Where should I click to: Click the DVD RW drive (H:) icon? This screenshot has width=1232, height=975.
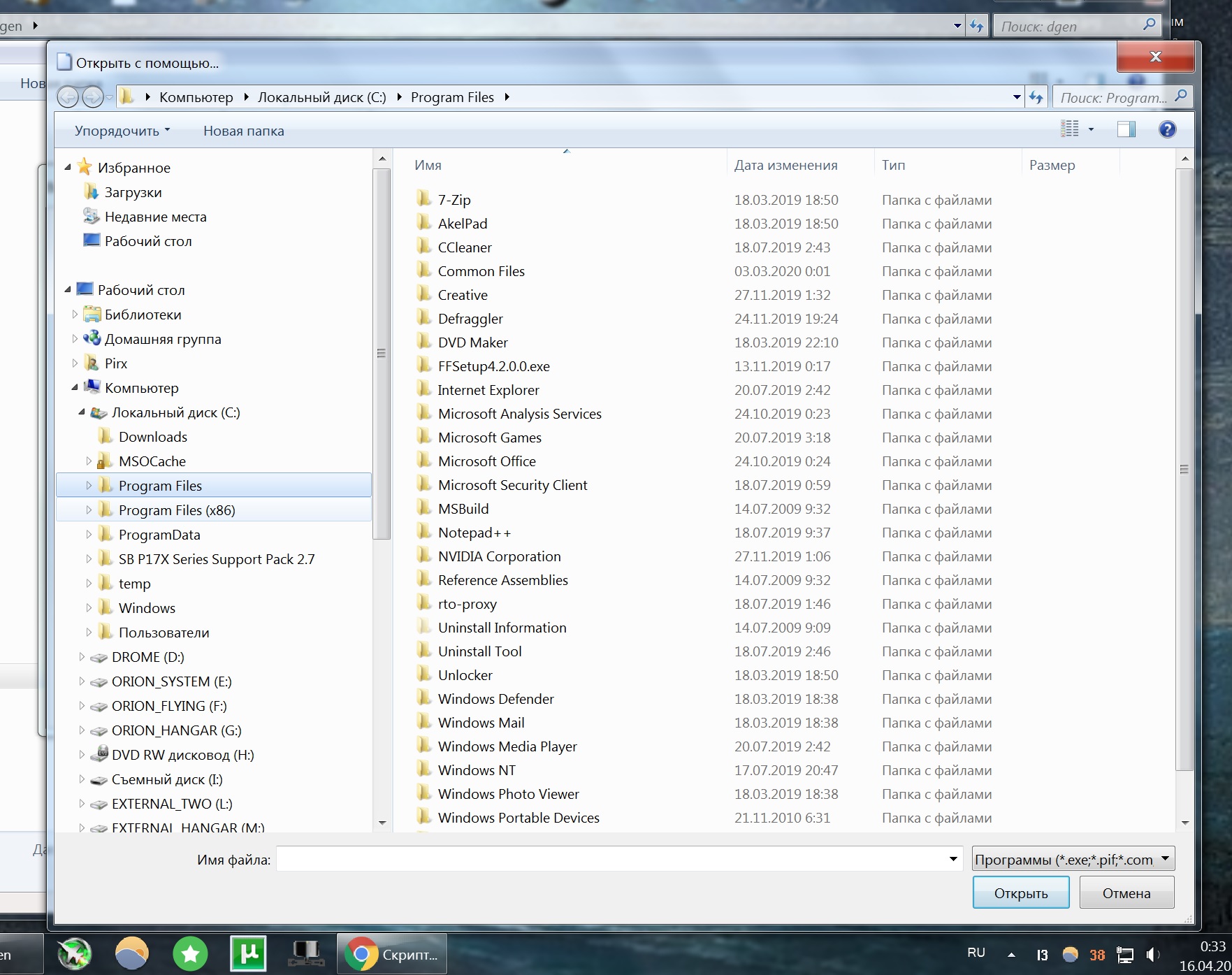99,753
